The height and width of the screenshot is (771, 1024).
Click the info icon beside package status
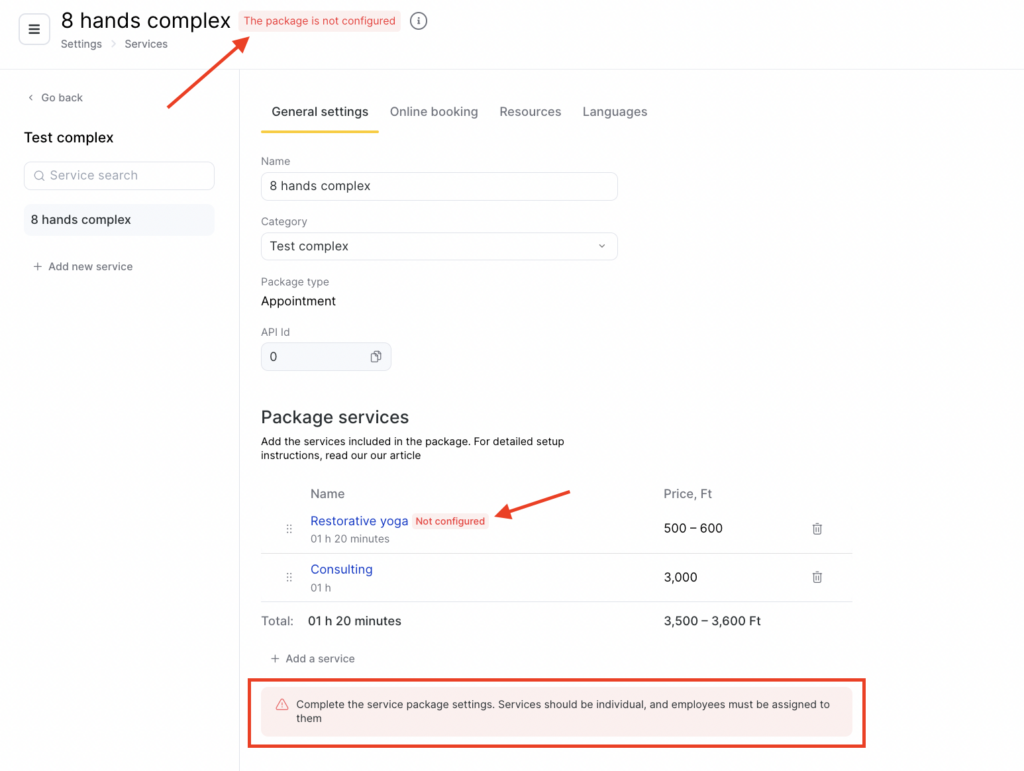(x=419, y=21)
